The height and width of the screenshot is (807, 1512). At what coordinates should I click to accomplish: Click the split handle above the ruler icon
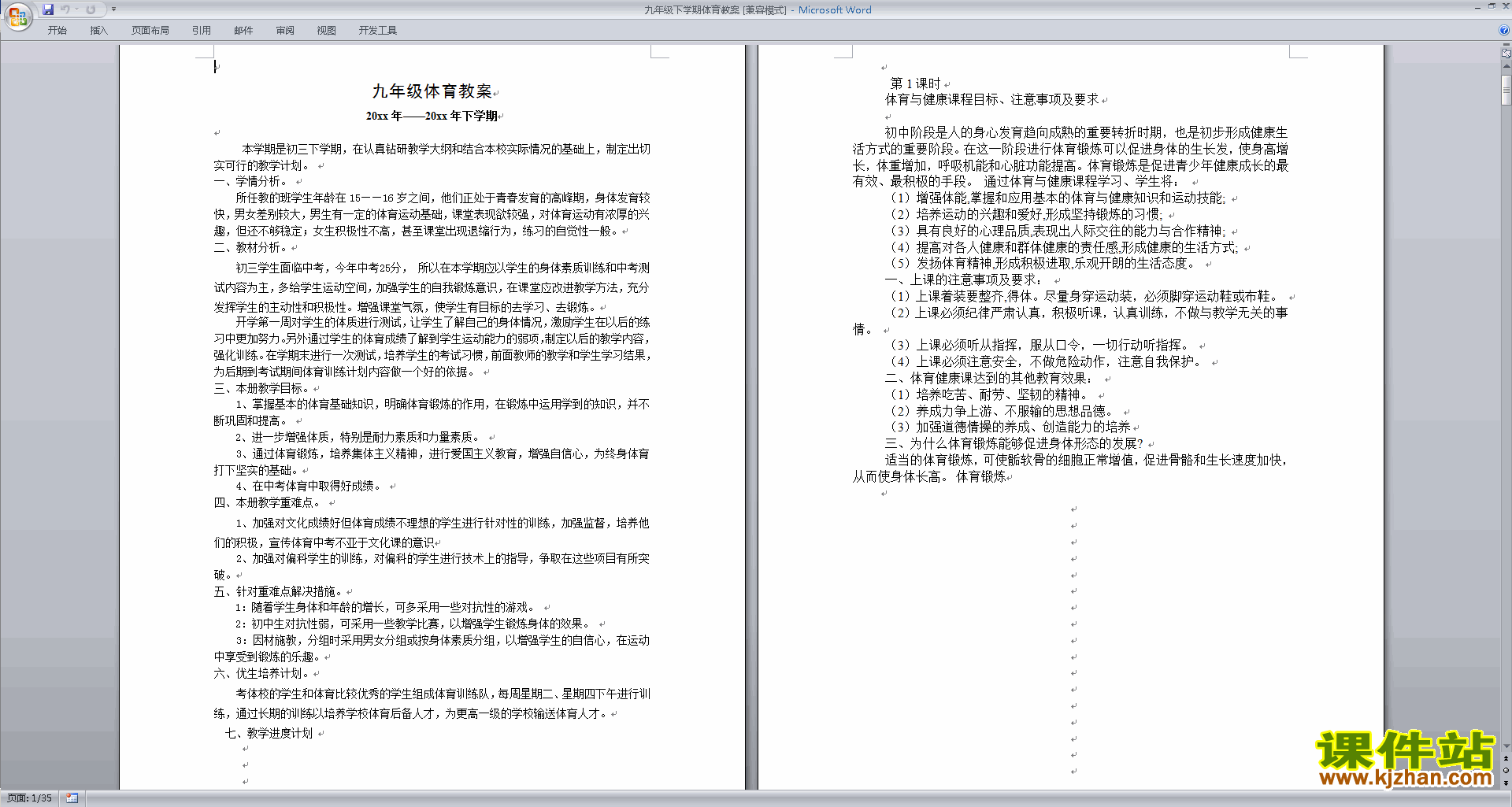(x=1506, y=46)
